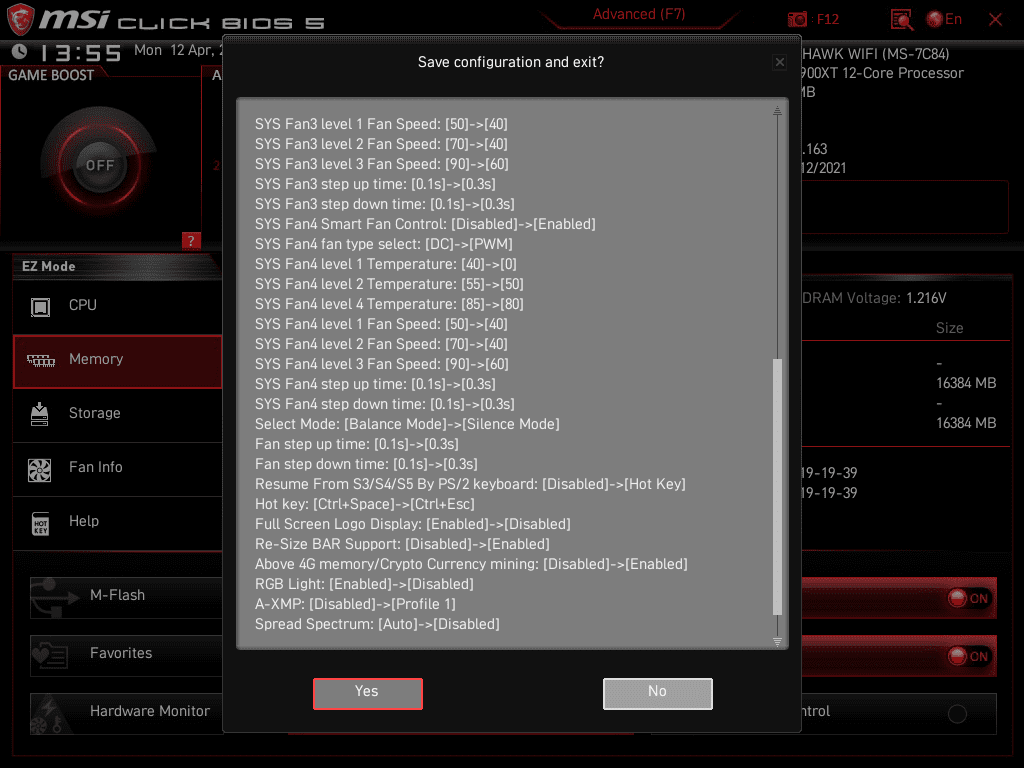This screenshot has width=1024, height=768.
Task: Click the A-XMP Profile 1 change line
Action: click(355, 604)
